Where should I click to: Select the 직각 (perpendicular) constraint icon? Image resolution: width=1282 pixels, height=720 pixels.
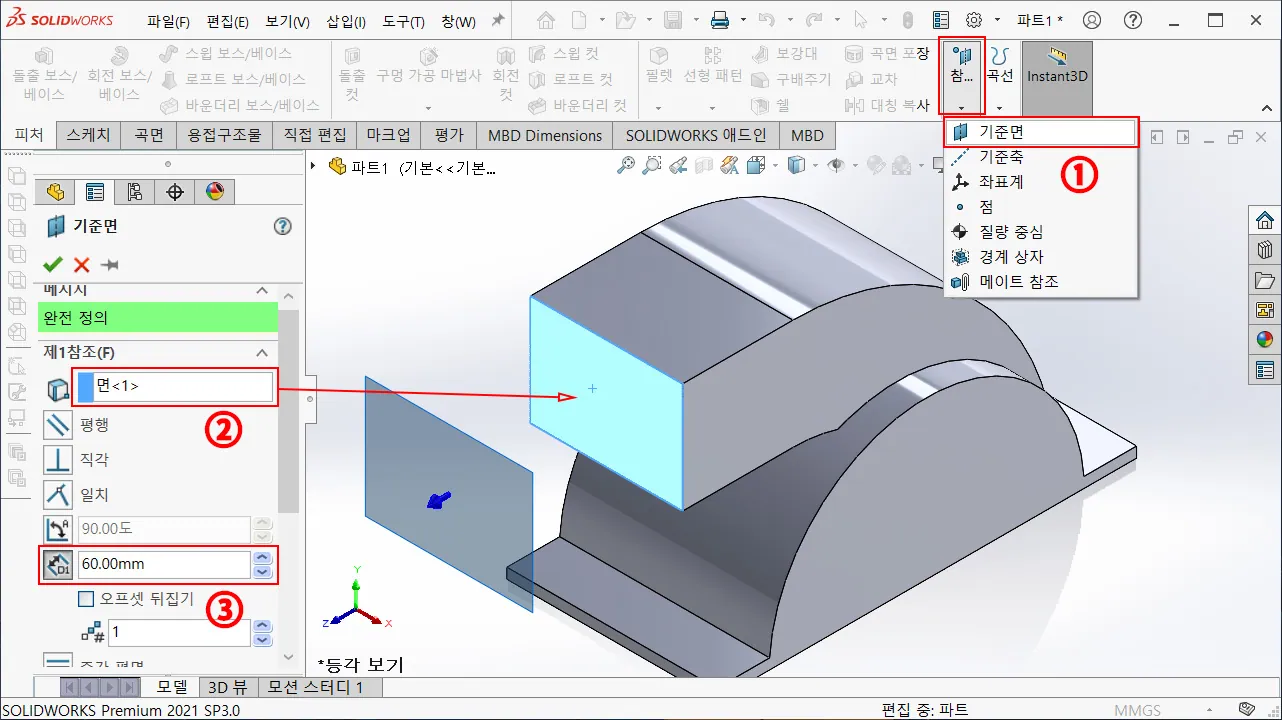[x=59, y=460]
